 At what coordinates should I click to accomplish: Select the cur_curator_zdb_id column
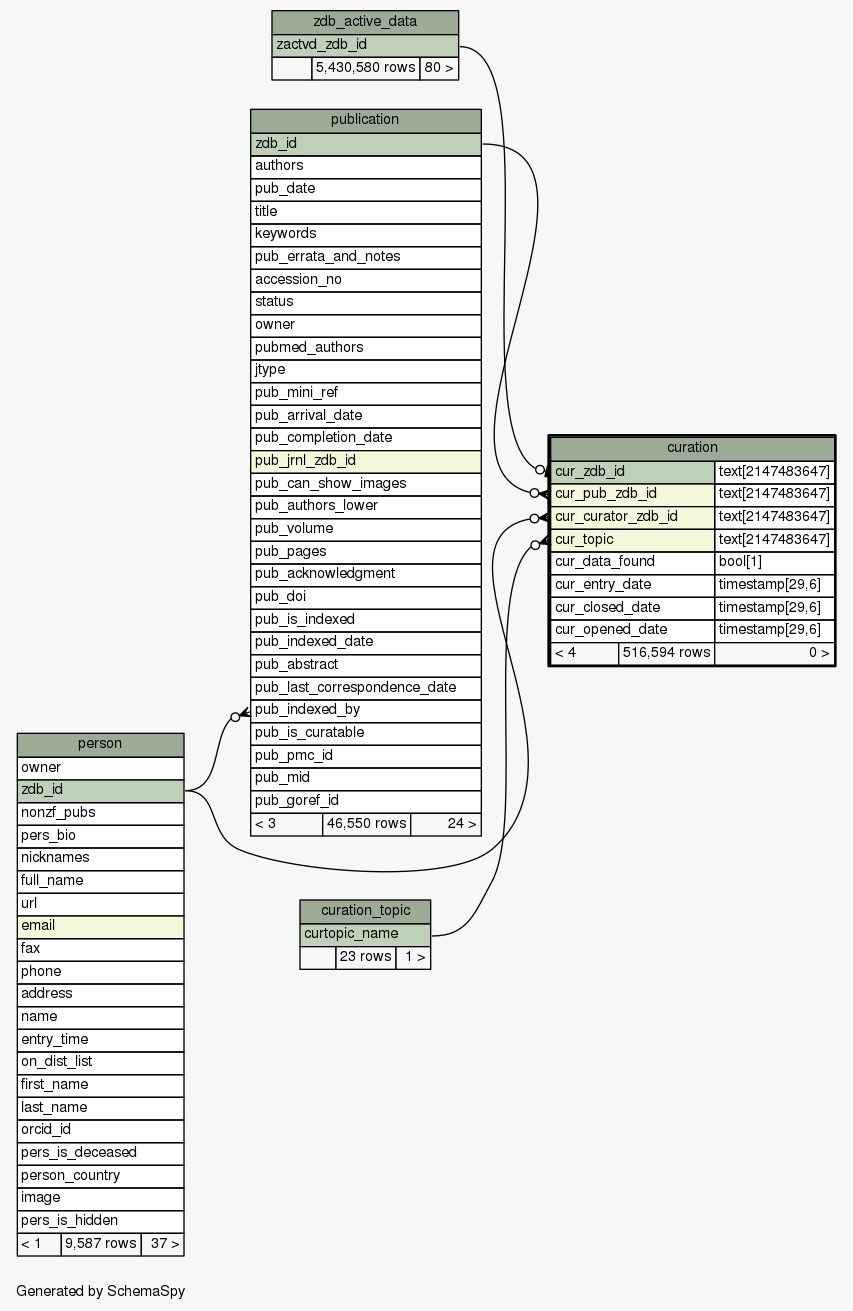click(x=633, y=517)
